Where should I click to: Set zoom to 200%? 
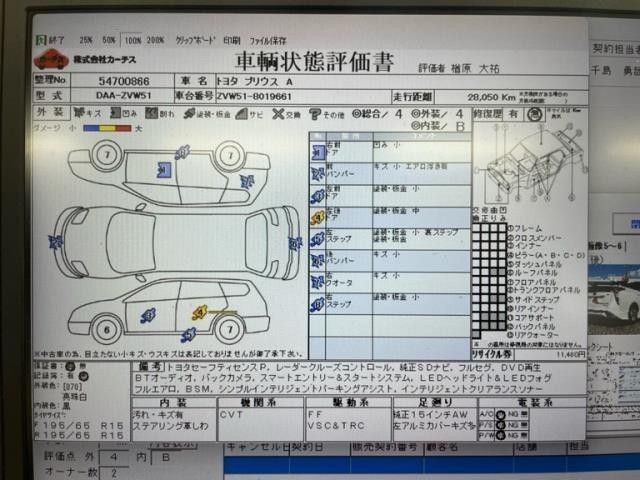(x=155, y=40)
